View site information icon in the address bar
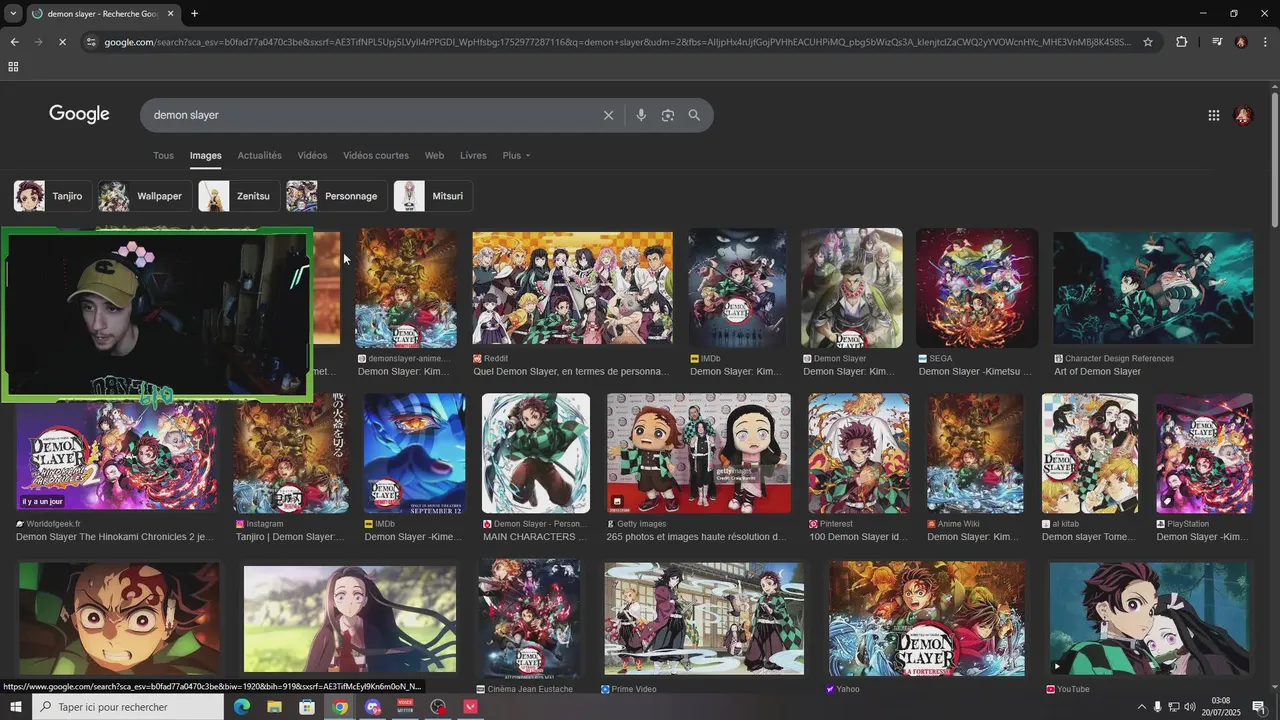1280x720 pixels. tap(91, 42)
